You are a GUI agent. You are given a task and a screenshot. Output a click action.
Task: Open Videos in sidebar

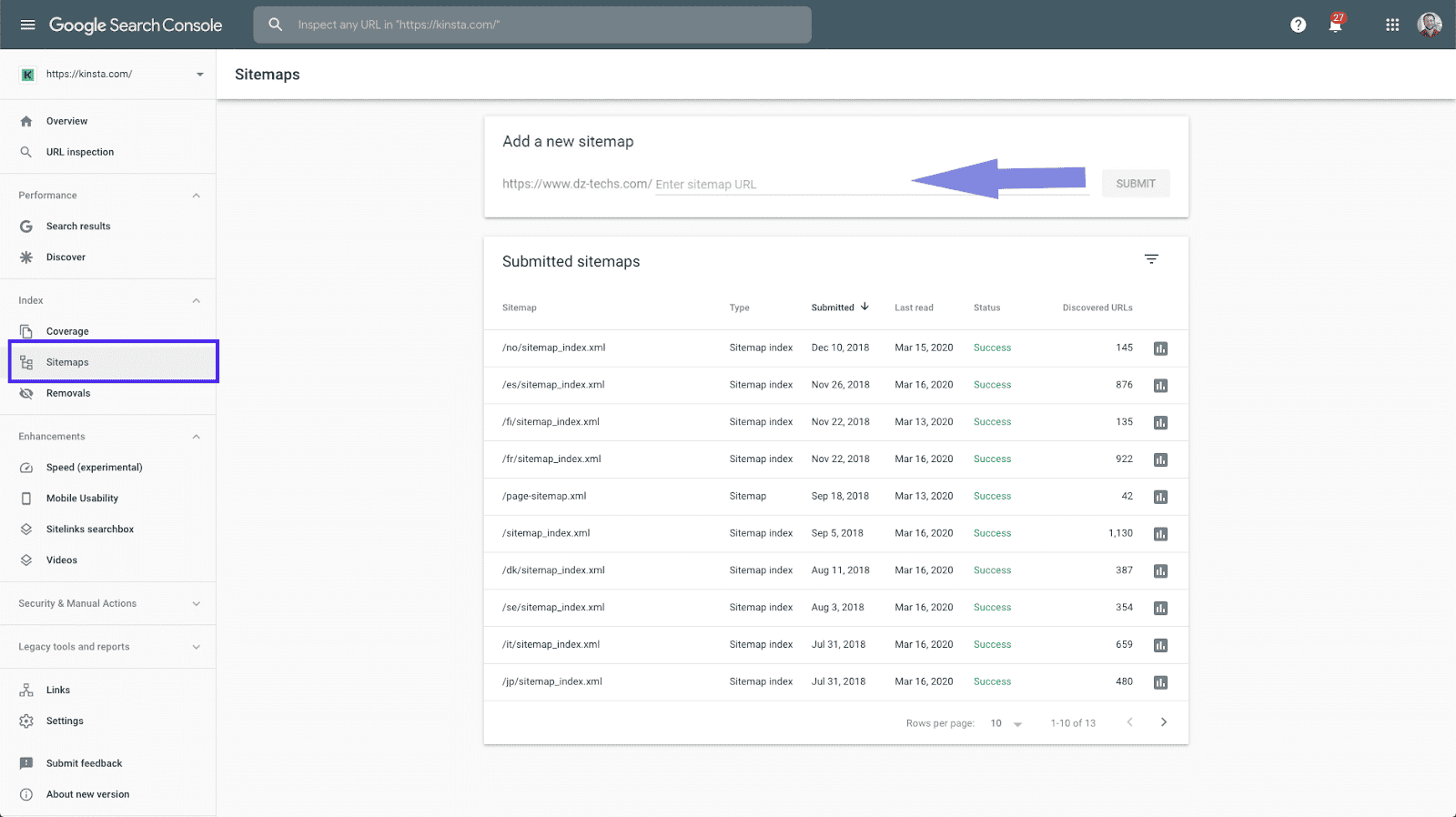point(62,560)
